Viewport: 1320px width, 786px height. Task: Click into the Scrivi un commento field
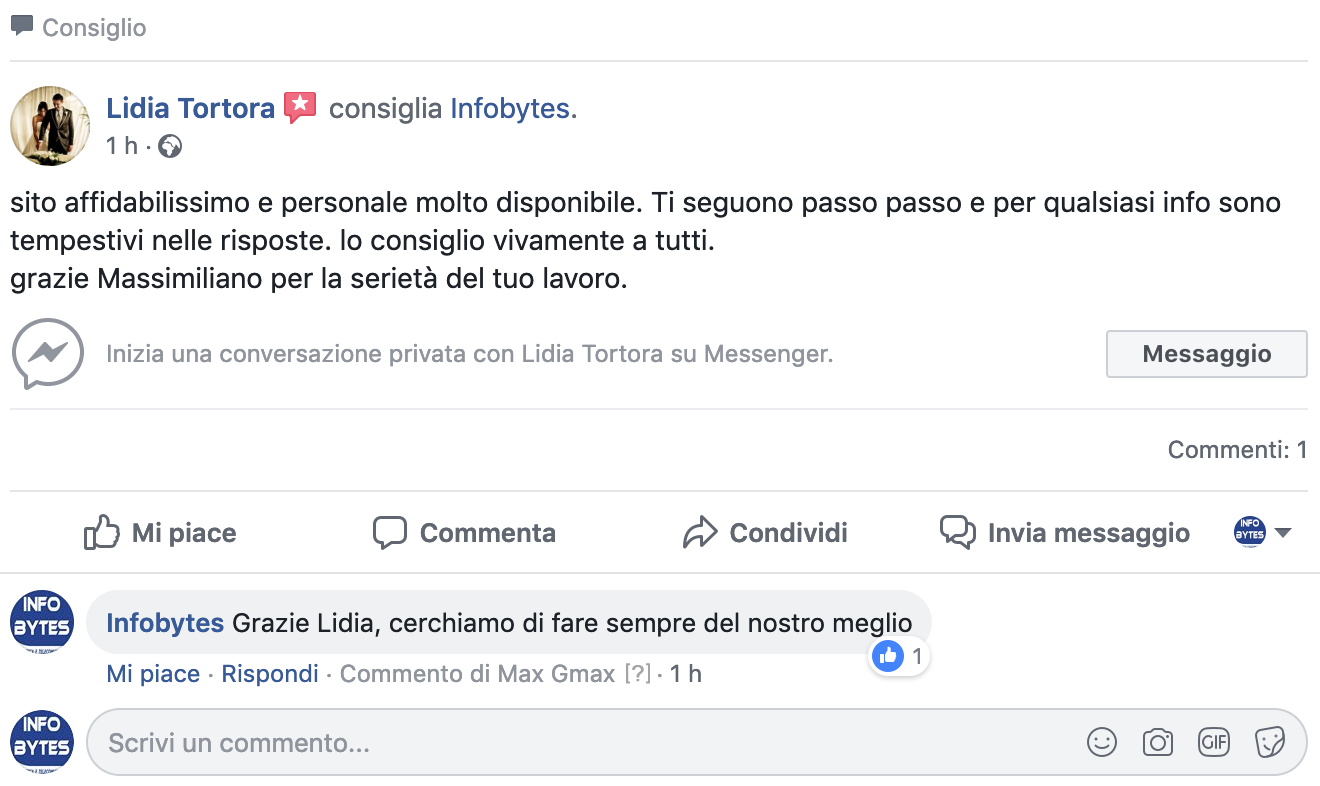coord(580,742)
